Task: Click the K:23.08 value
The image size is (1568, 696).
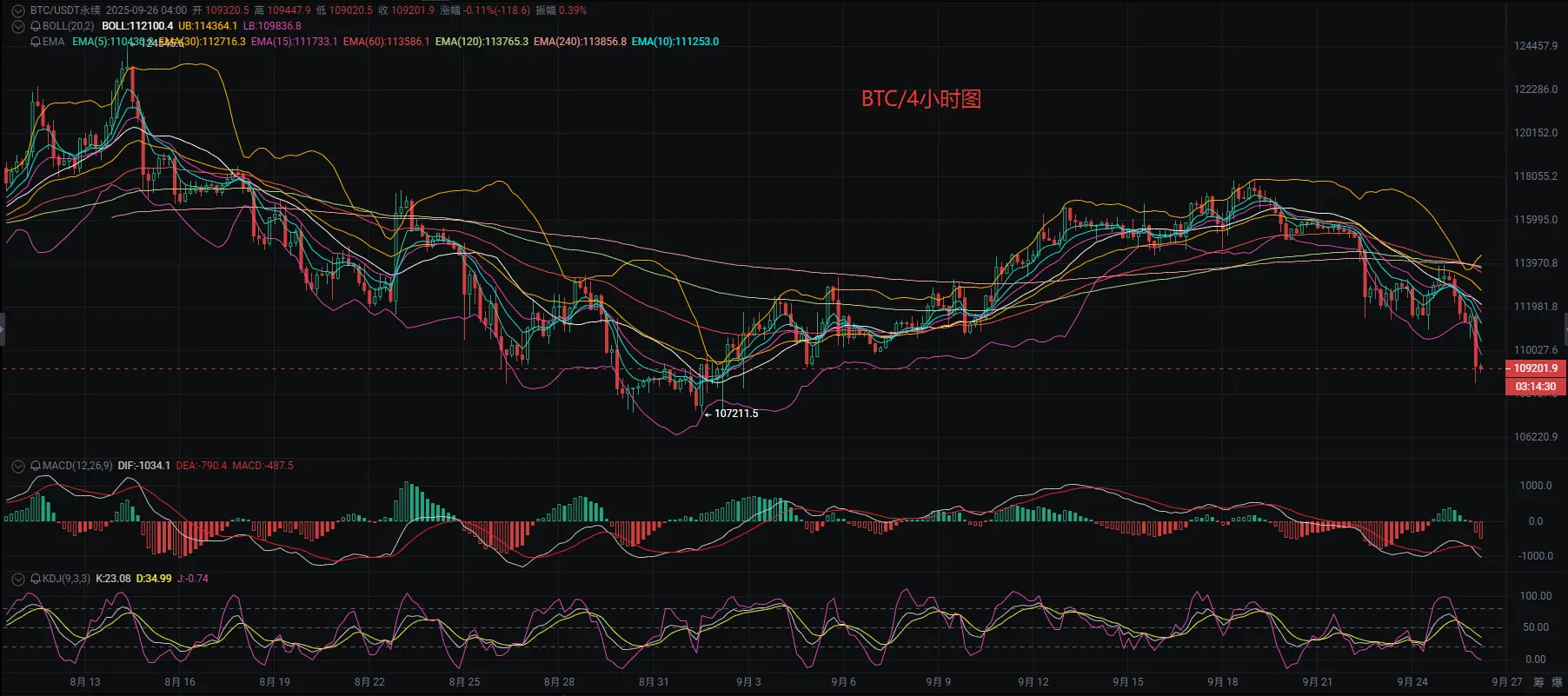Action: tap(113, 579)
